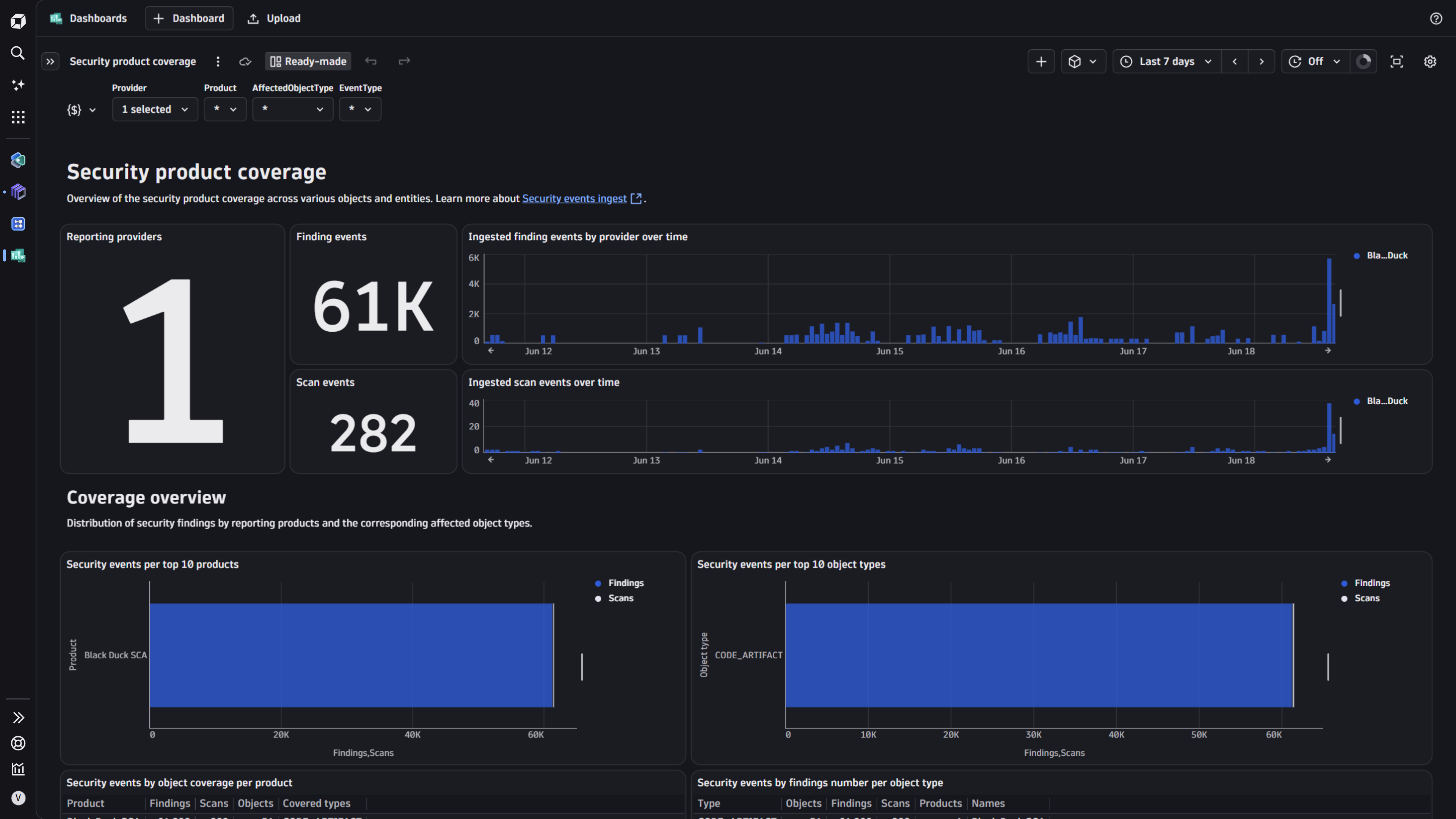The image size is (1456, 819).
Task: Open the EventType filter dropdown
Action: [x=359, y=110]
